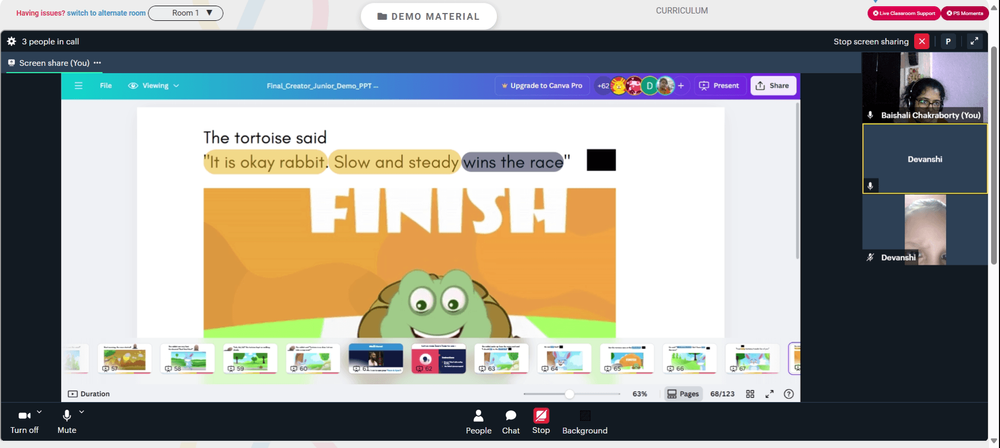Open the People panel

[x=478, y=422]
